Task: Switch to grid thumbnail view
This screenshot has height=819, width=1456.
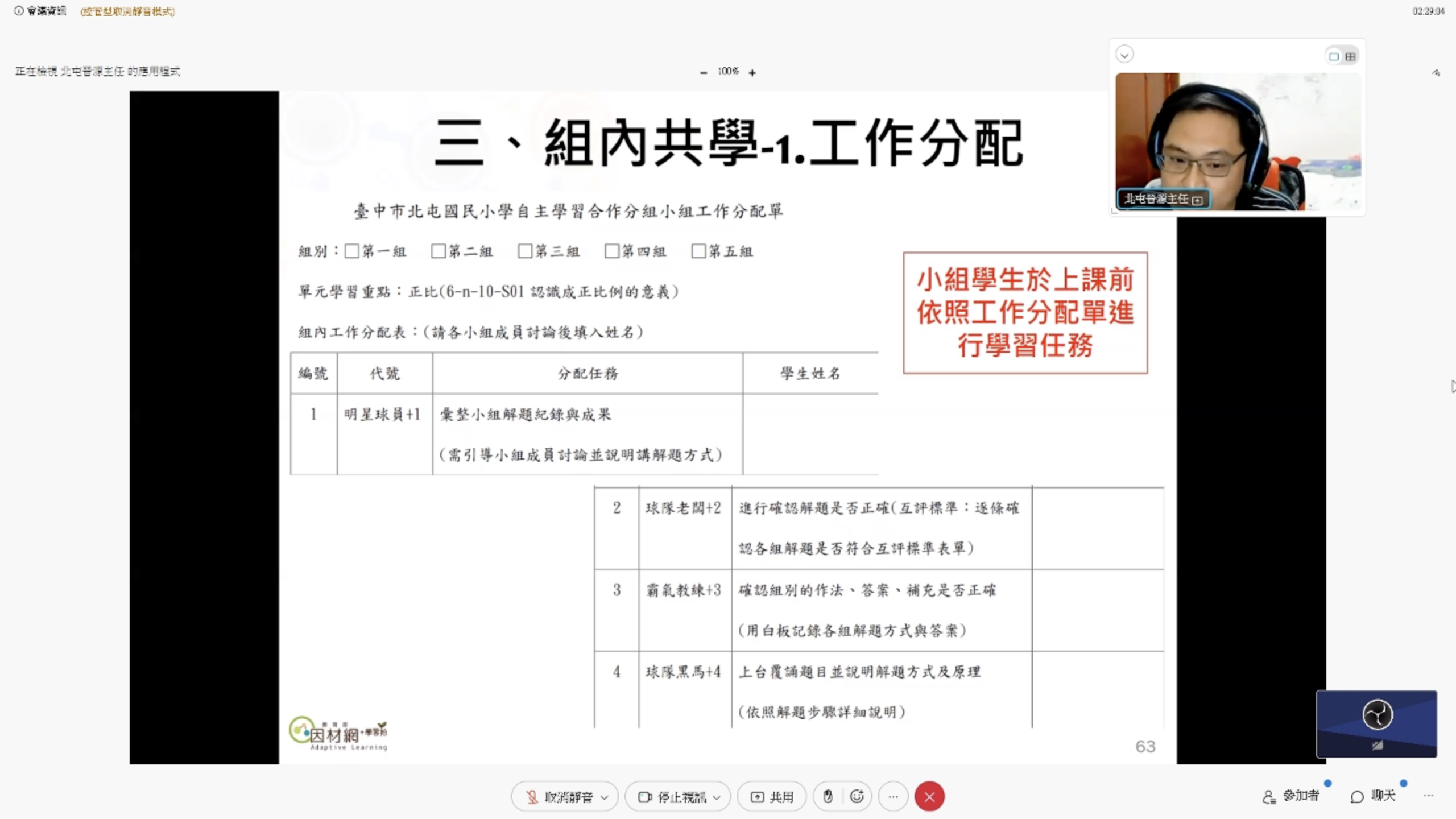Action: coord(1350,56)
